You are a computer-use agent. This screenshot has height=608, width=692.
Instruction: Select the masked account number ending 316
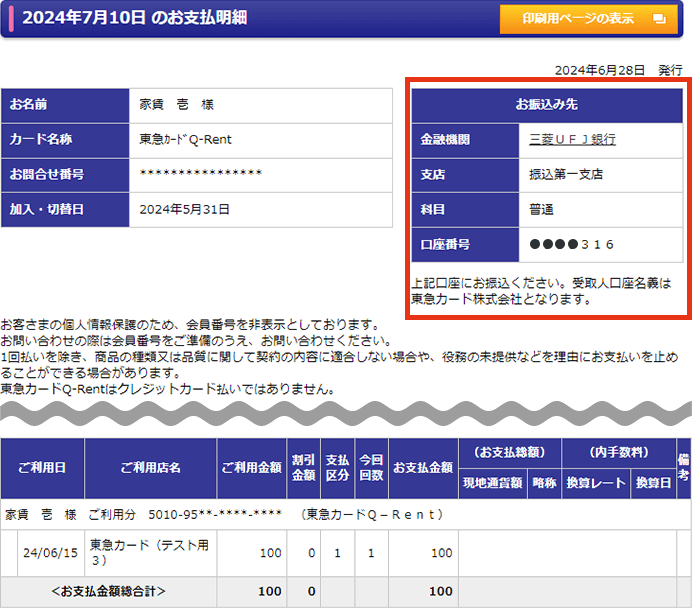(572, 244)
